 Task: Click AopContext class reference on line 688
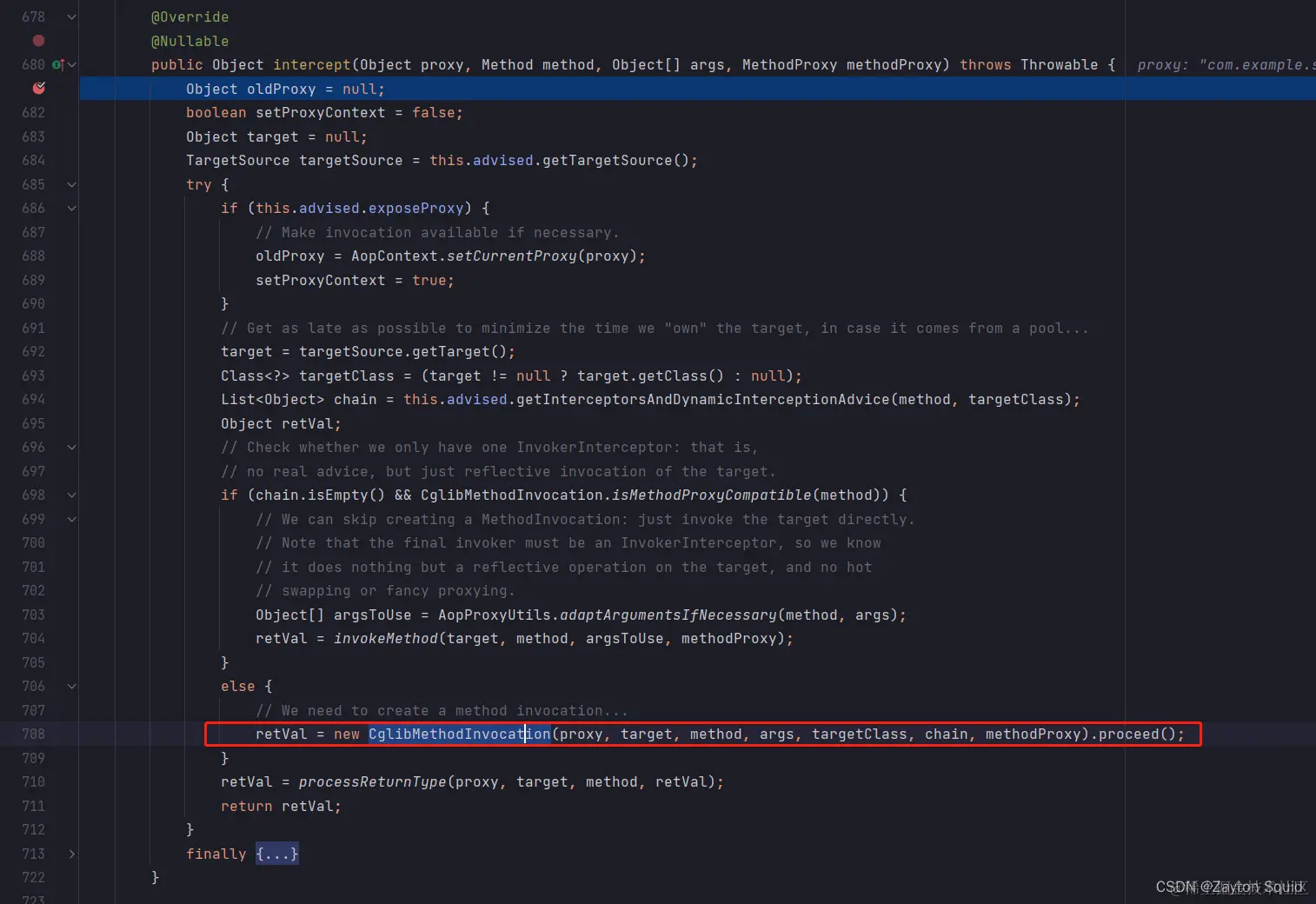pyautogui.click(x=395, y=256)
